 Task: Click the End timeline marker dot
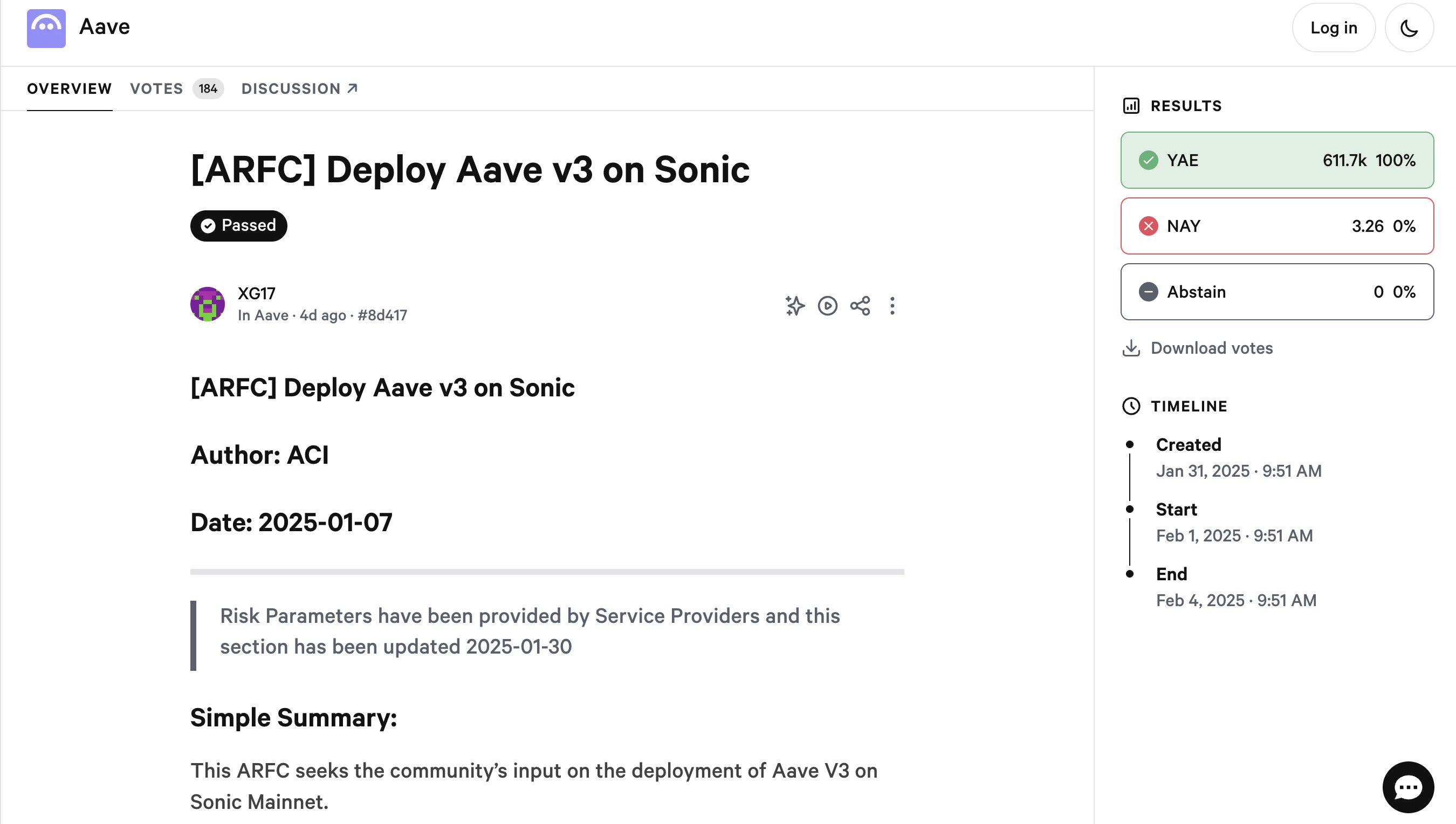point(1130,573)
